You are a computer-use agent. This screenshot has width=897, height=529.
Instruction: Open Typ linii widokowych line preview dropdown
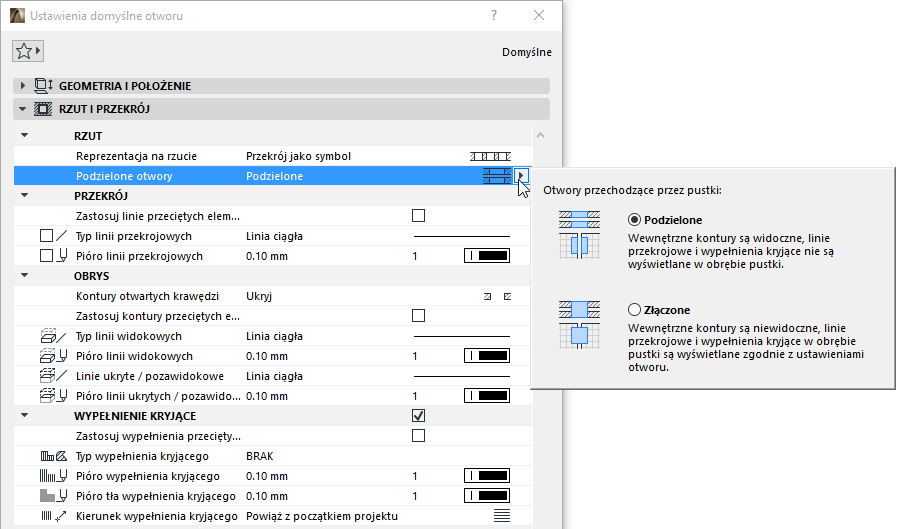click(x=462, y=336)
